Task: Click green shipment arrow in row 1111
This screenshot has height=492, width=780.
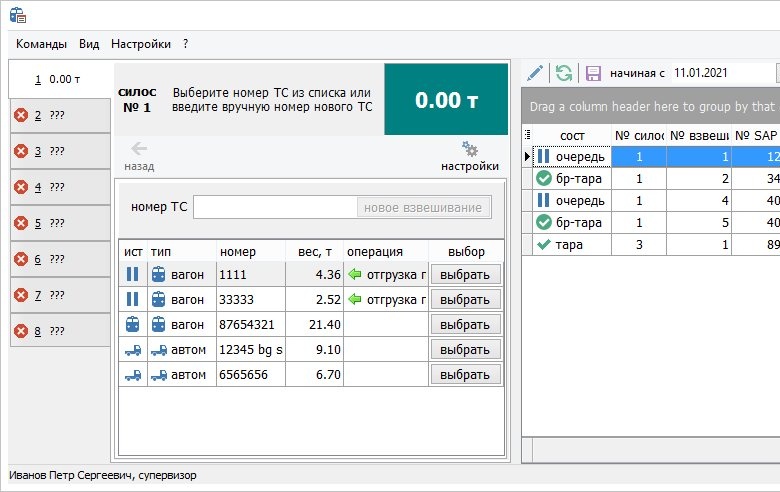Action: (x=355, y=274)
